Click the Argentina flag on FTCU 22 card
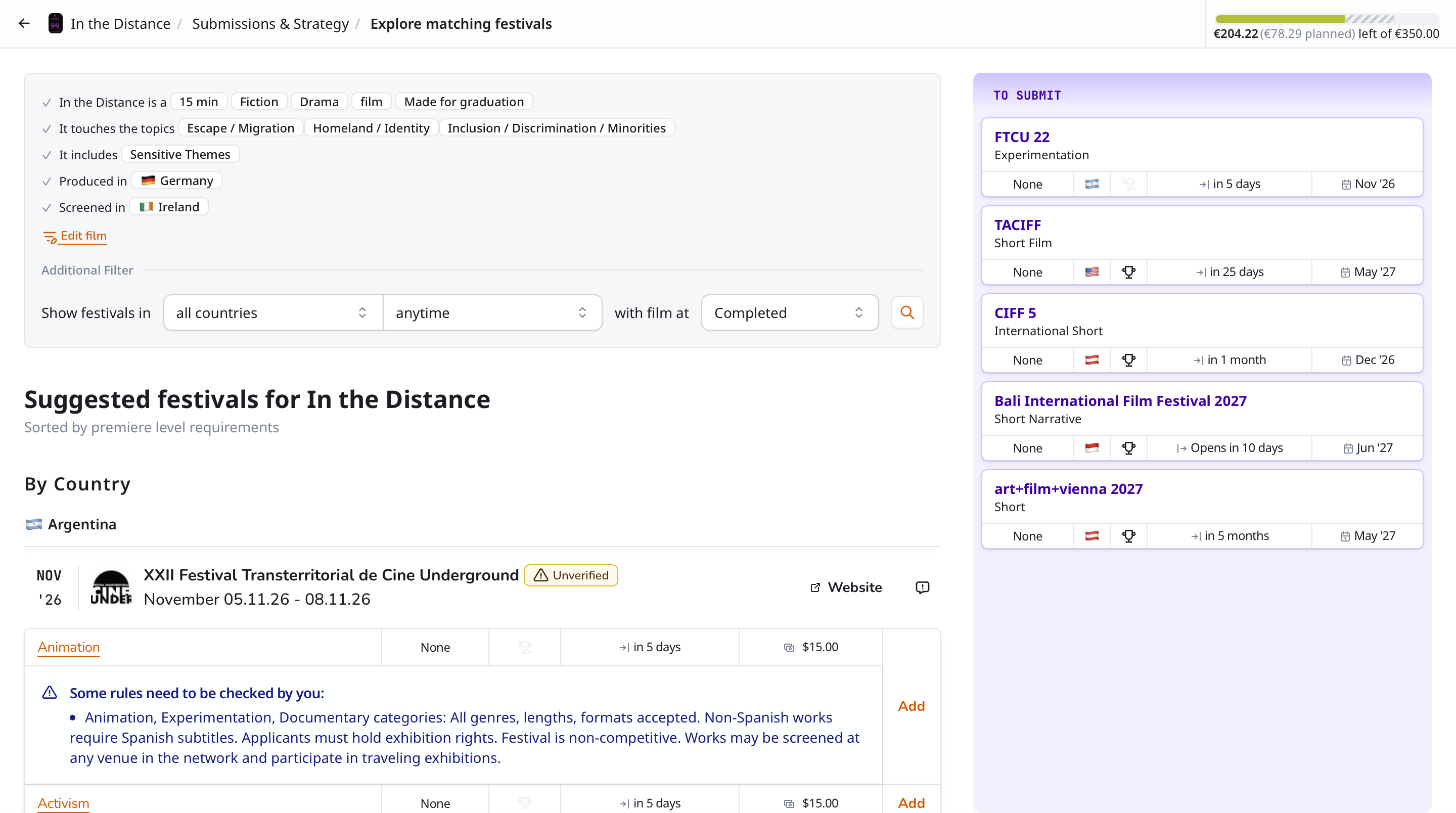 pos(1091,184)
